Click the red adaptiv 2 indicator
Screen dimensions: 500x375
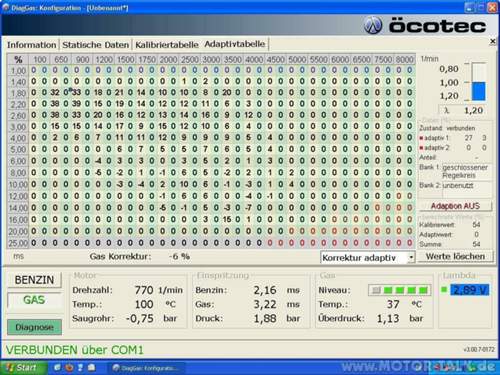[421, 147]
